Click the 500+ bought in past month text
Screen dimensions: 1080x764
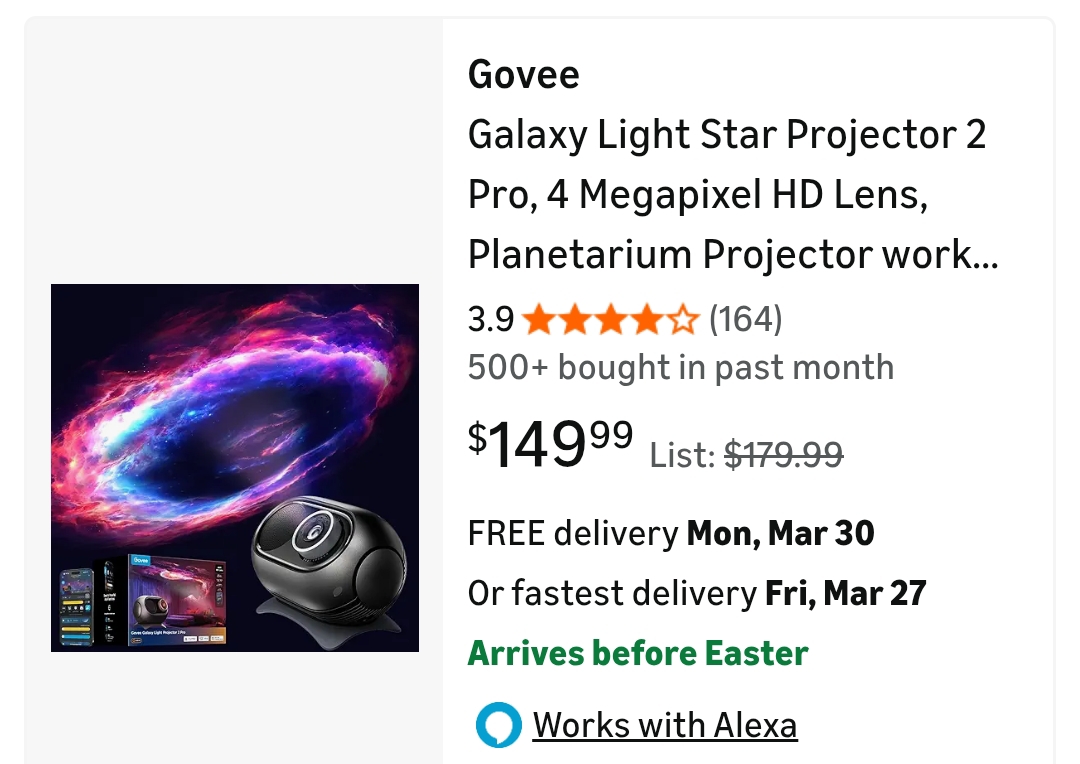click(680, 368)
